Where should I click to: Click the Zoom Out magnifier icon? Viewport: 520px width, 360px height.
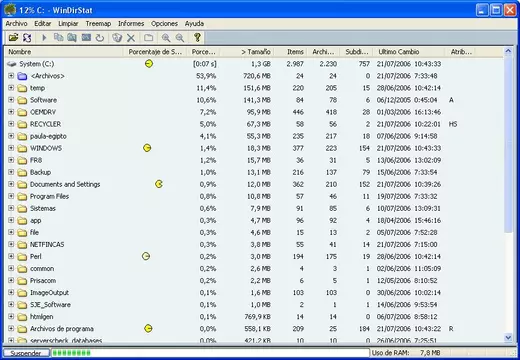tap(180, 37)
